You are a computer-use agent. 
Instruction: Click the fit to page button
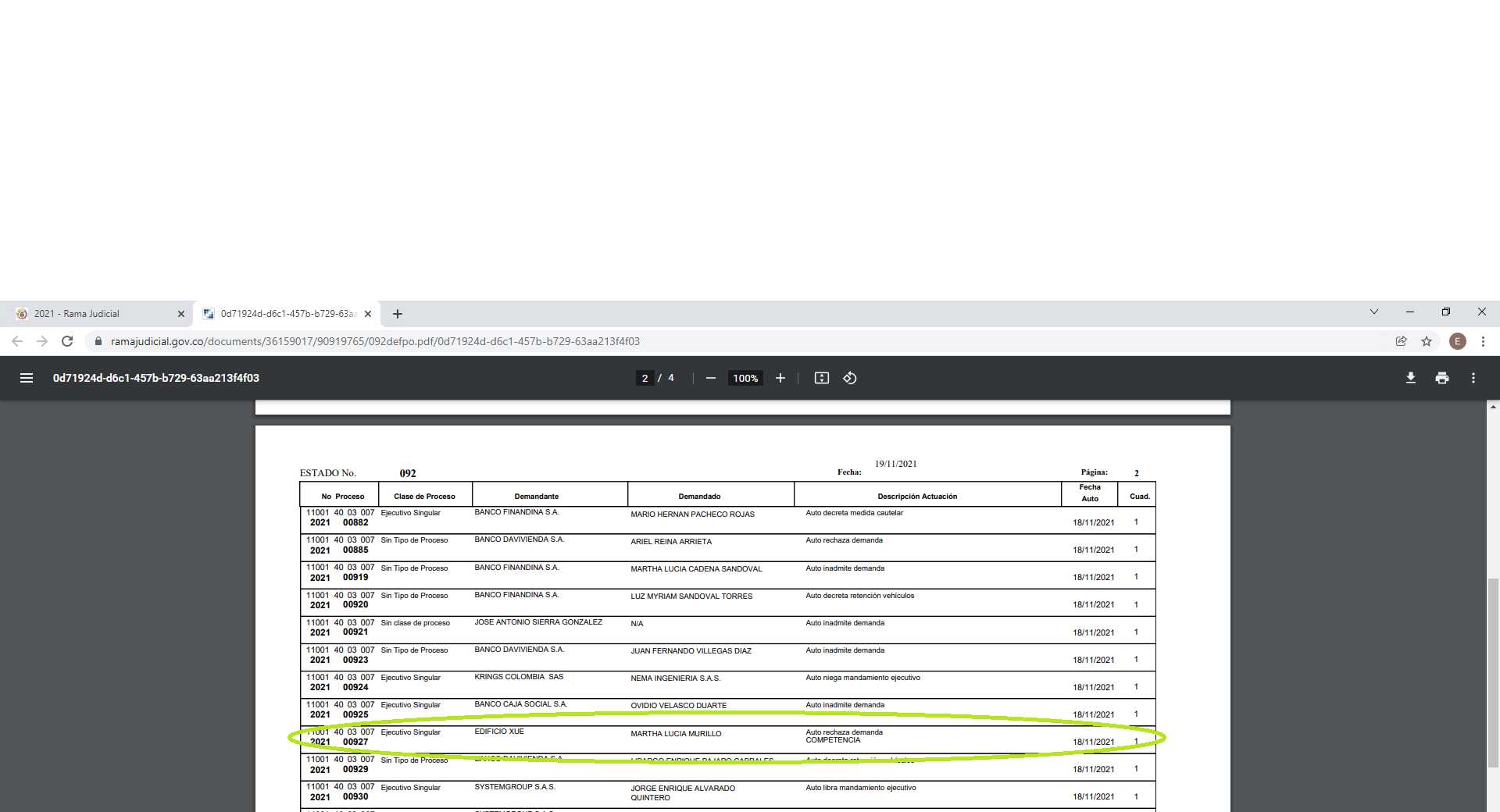point(821,378)
